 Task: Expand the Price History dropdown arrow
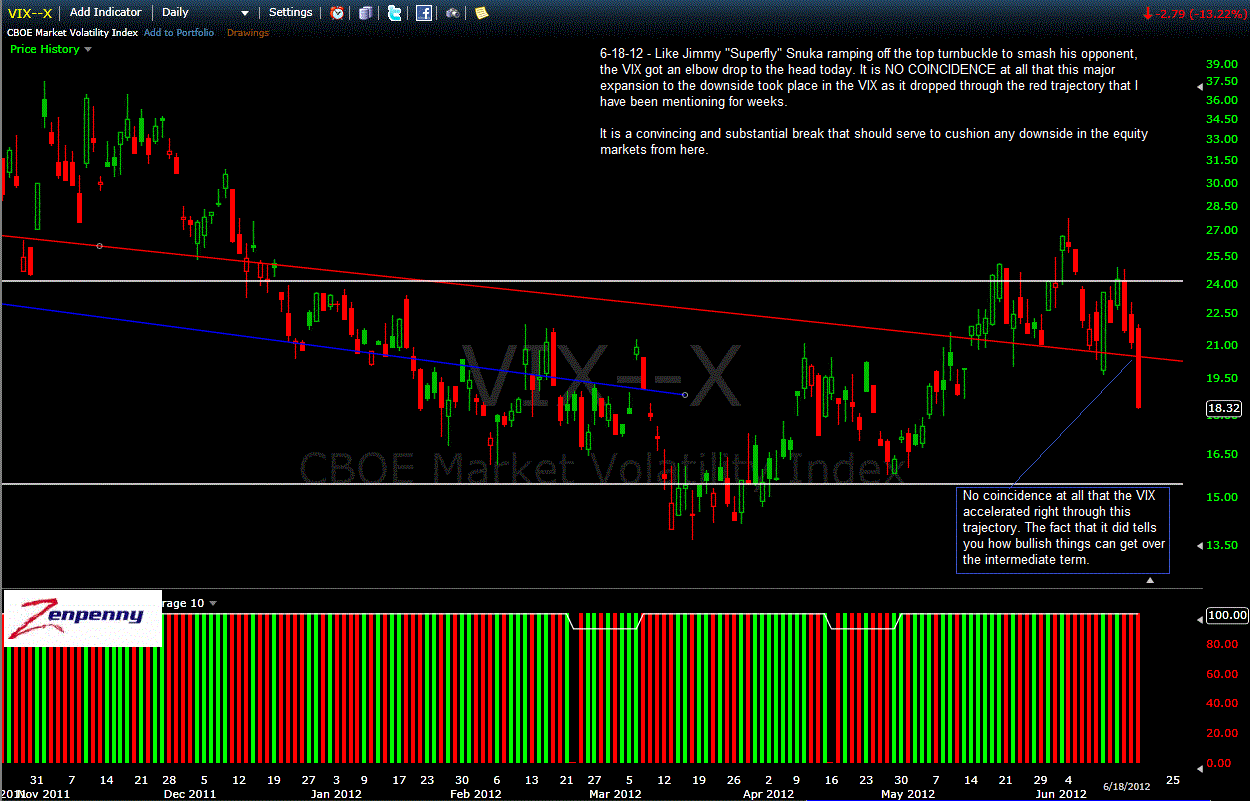tap(88, 49)
